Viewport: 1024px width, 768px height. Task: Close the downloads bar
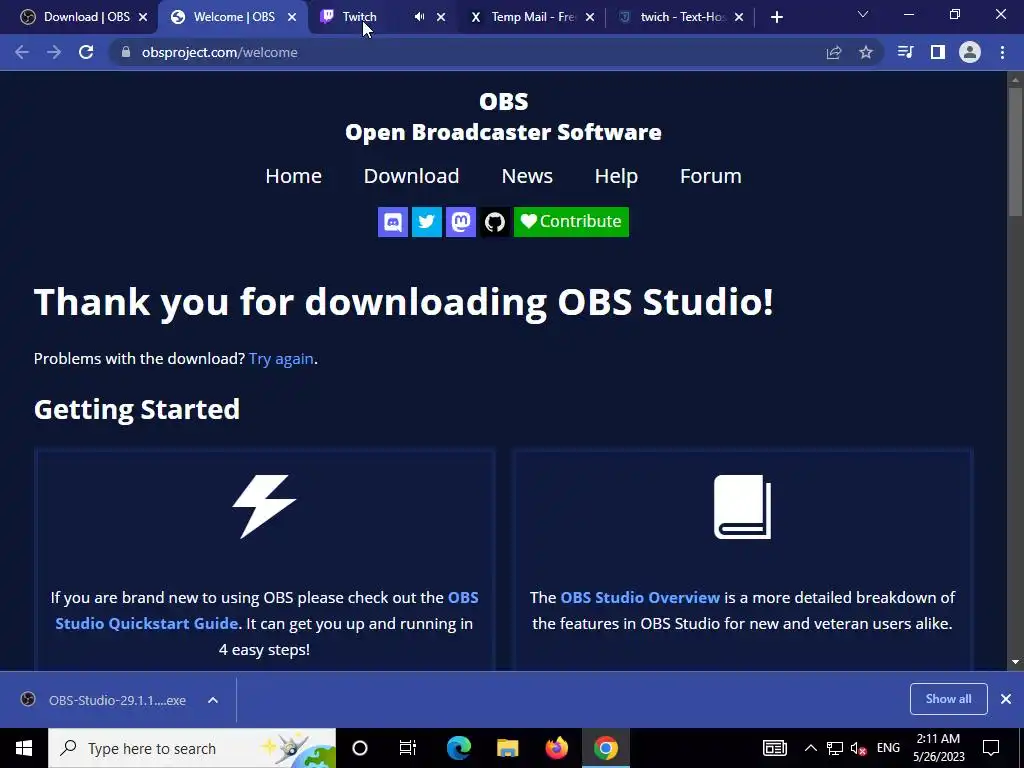click(x=1006, y=699)
